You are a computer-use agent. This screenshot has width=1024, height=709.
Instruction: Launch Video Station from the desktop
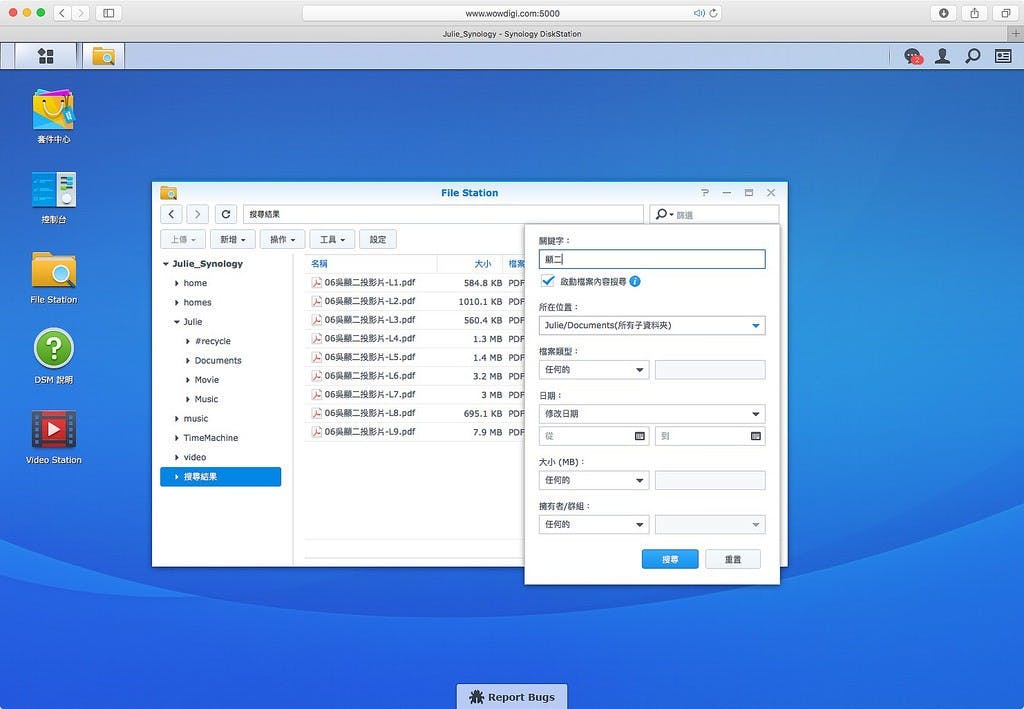coord(53,430)
